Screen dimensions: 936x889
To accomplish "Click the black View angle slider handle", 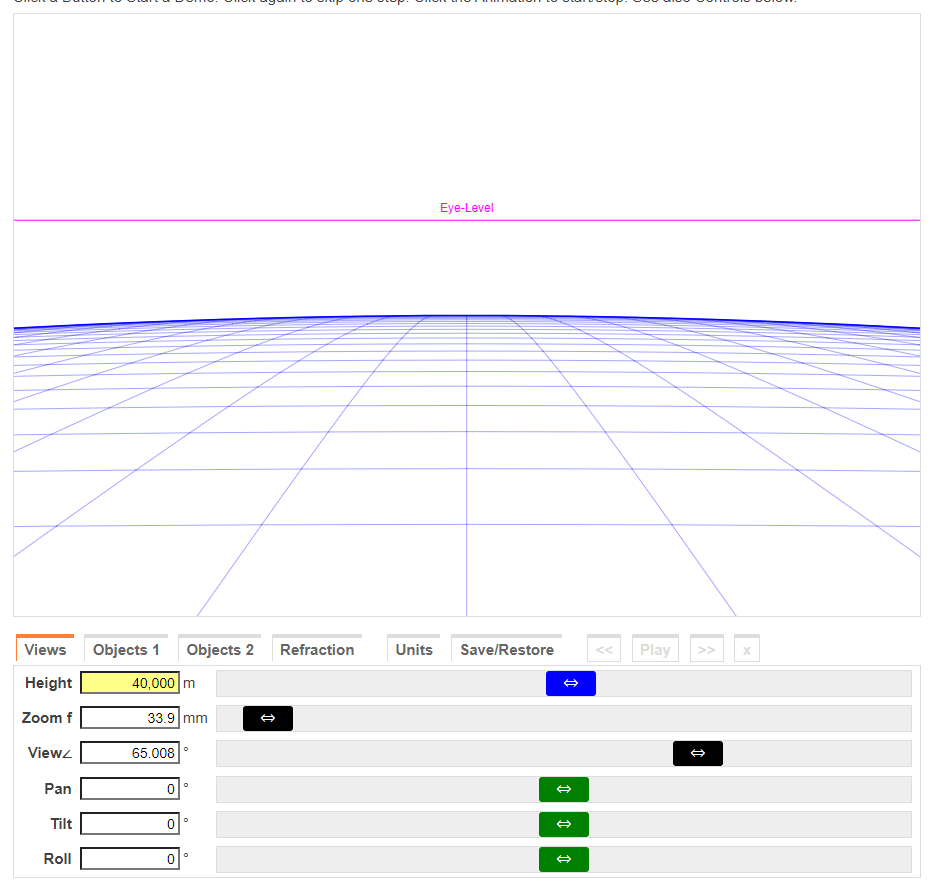I will [x=698, y=753].
